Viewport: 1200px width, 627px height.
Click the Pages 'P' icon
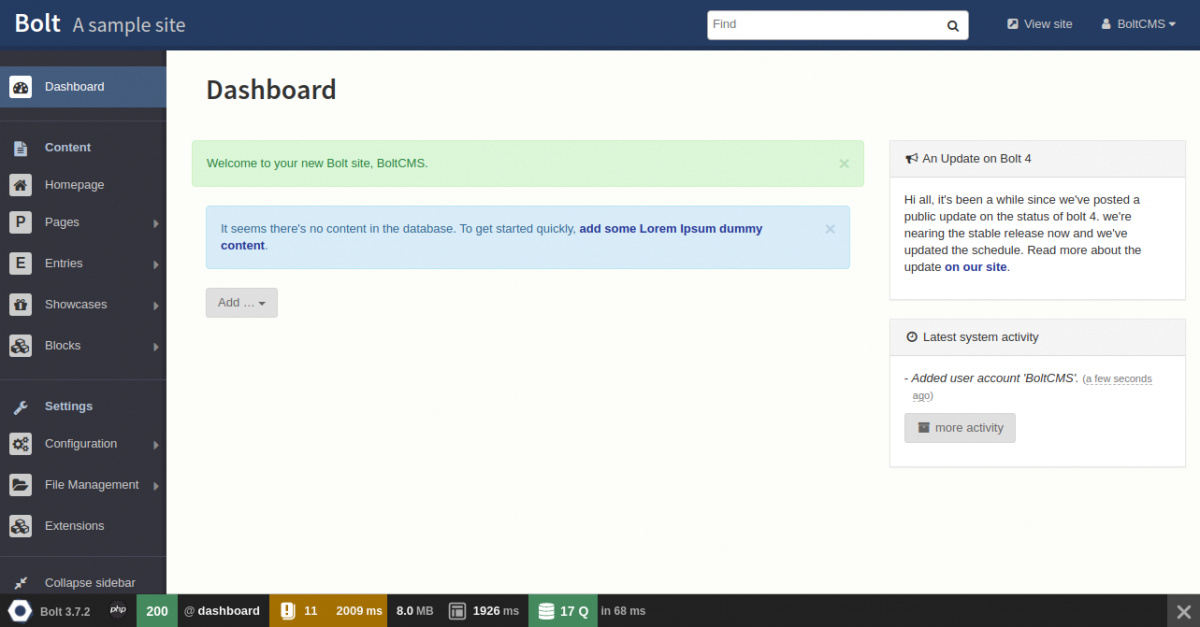(x=21, y=222)
